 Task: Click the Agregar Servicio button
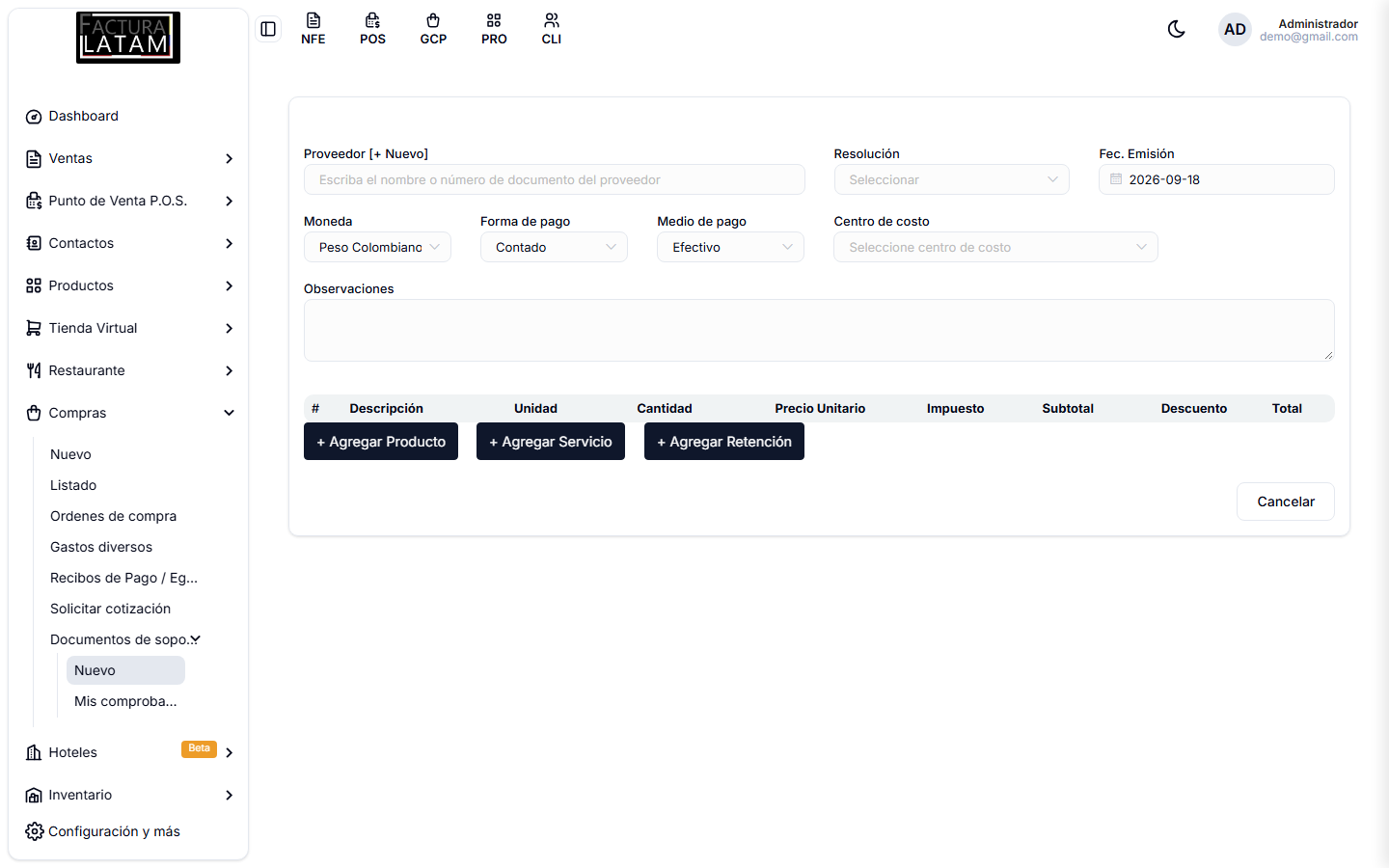click(551, 442)
